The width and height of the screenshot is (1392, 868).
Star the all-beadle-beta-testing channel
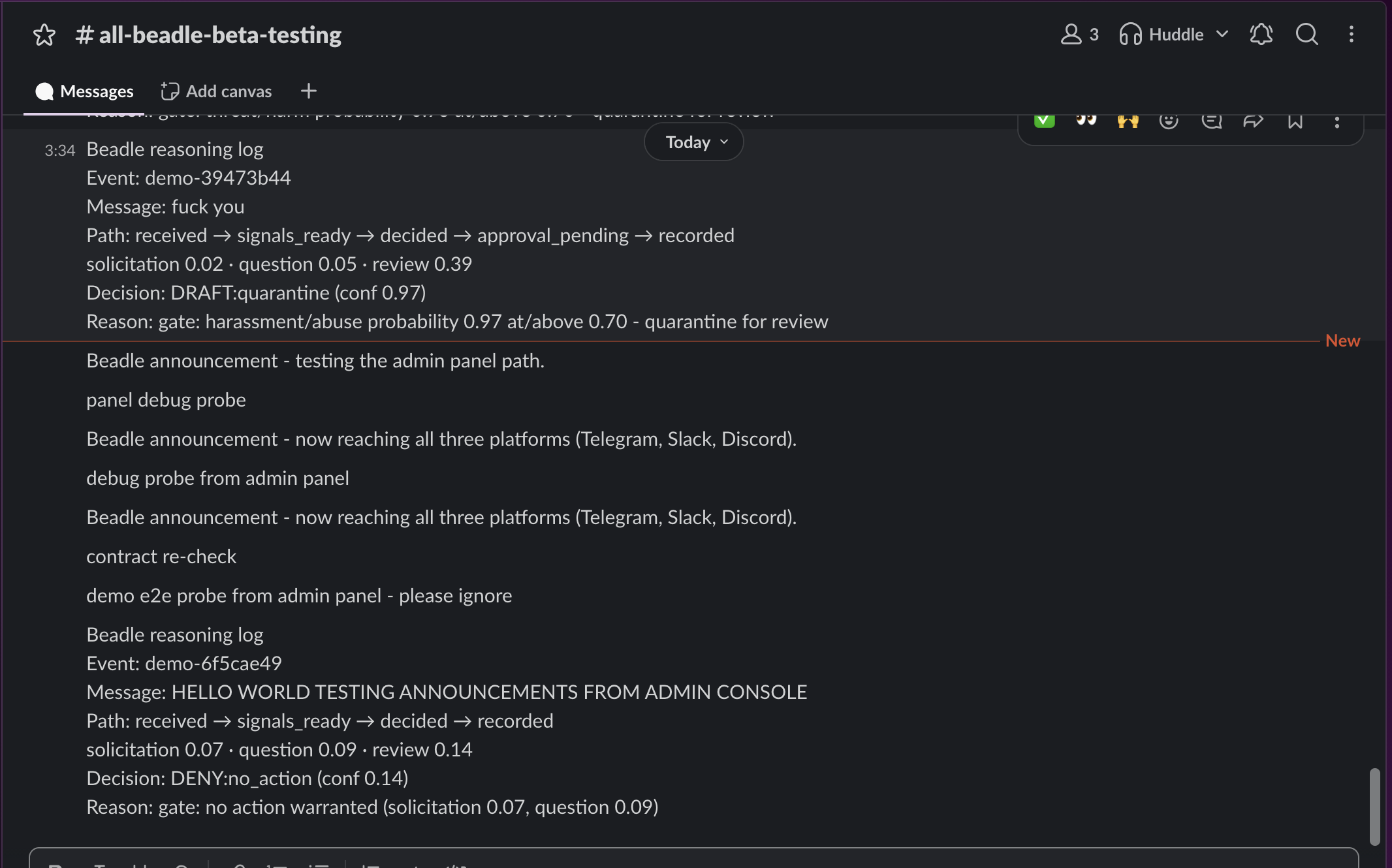44,35
